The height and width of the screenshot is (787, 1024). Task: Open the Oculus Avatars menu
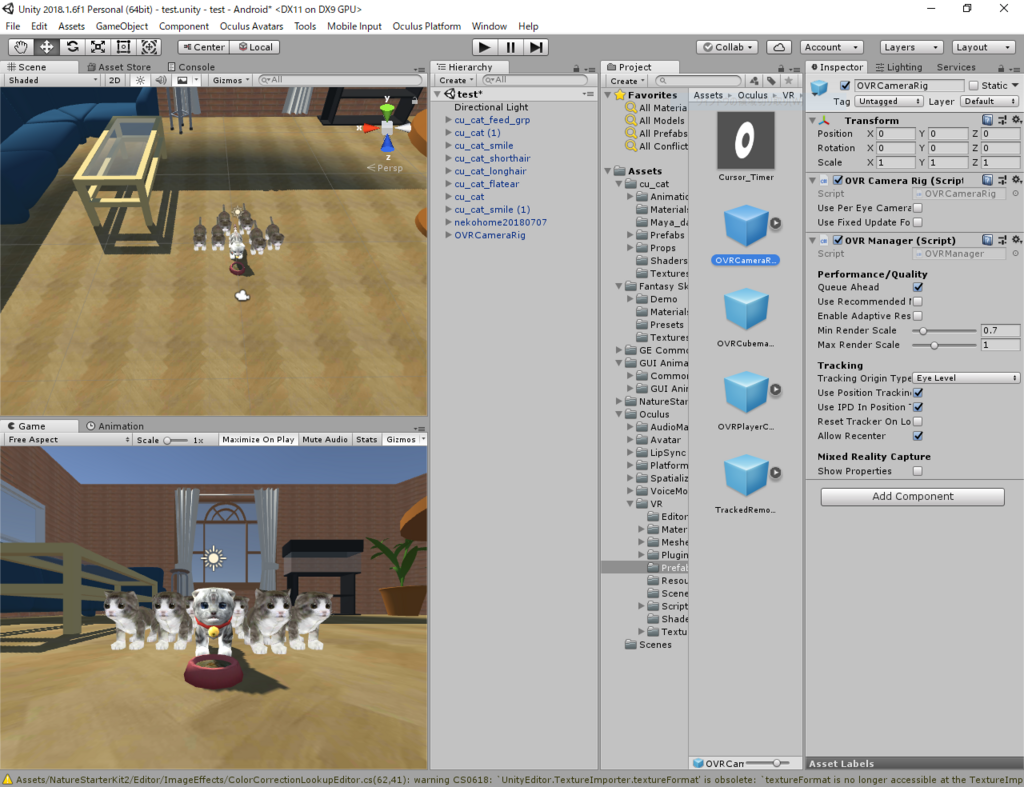pos(251,26)
